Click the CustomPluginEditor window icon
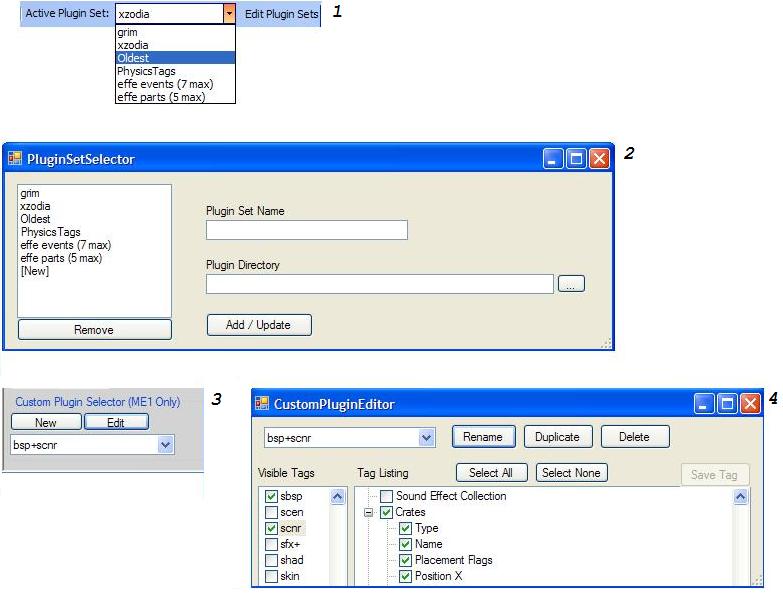The height and width of the screenshot is (593, 783). 263,404
